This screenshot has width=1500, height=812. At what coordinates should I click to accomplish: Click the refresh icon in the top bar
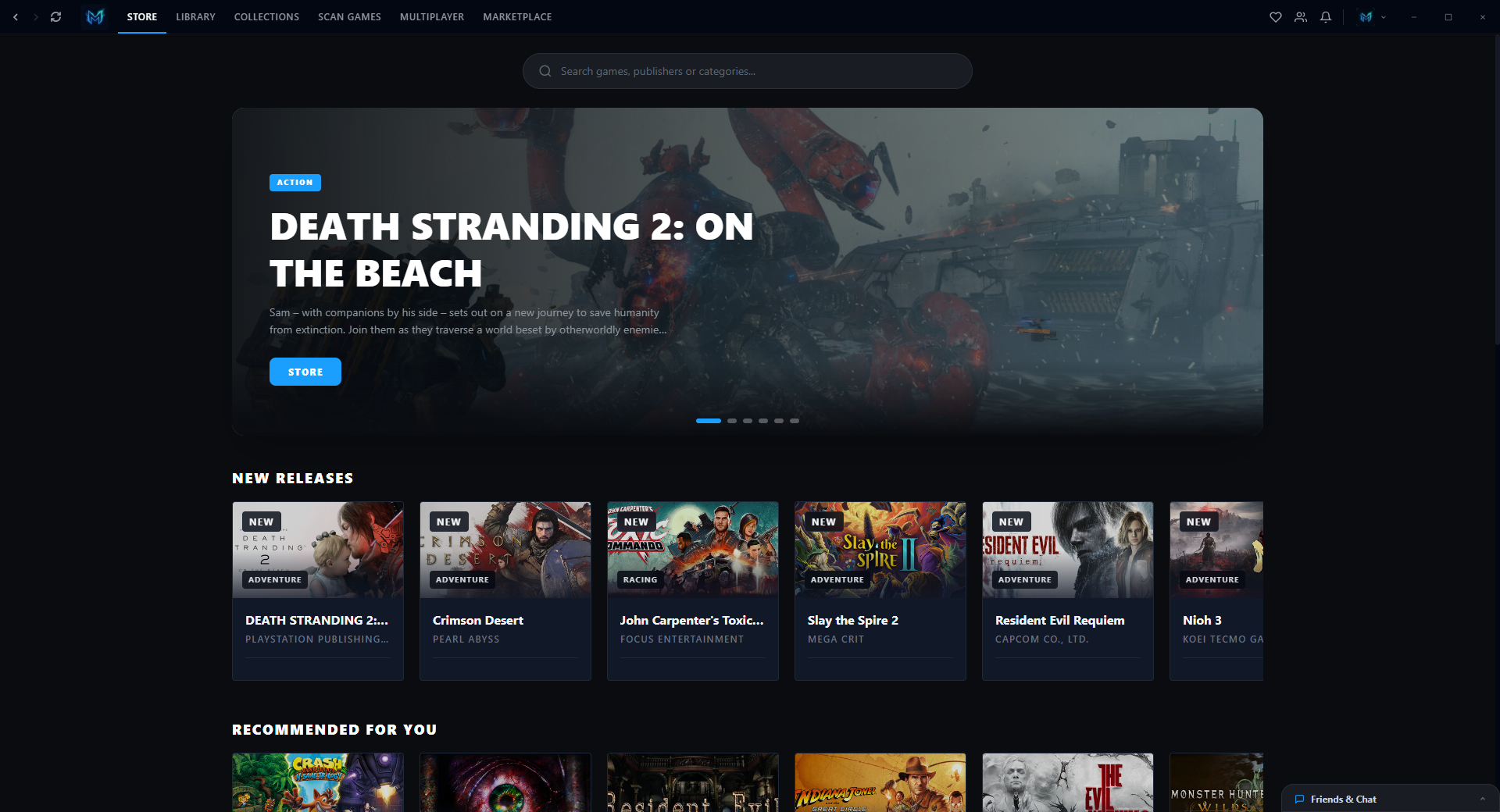click(56, 16)
